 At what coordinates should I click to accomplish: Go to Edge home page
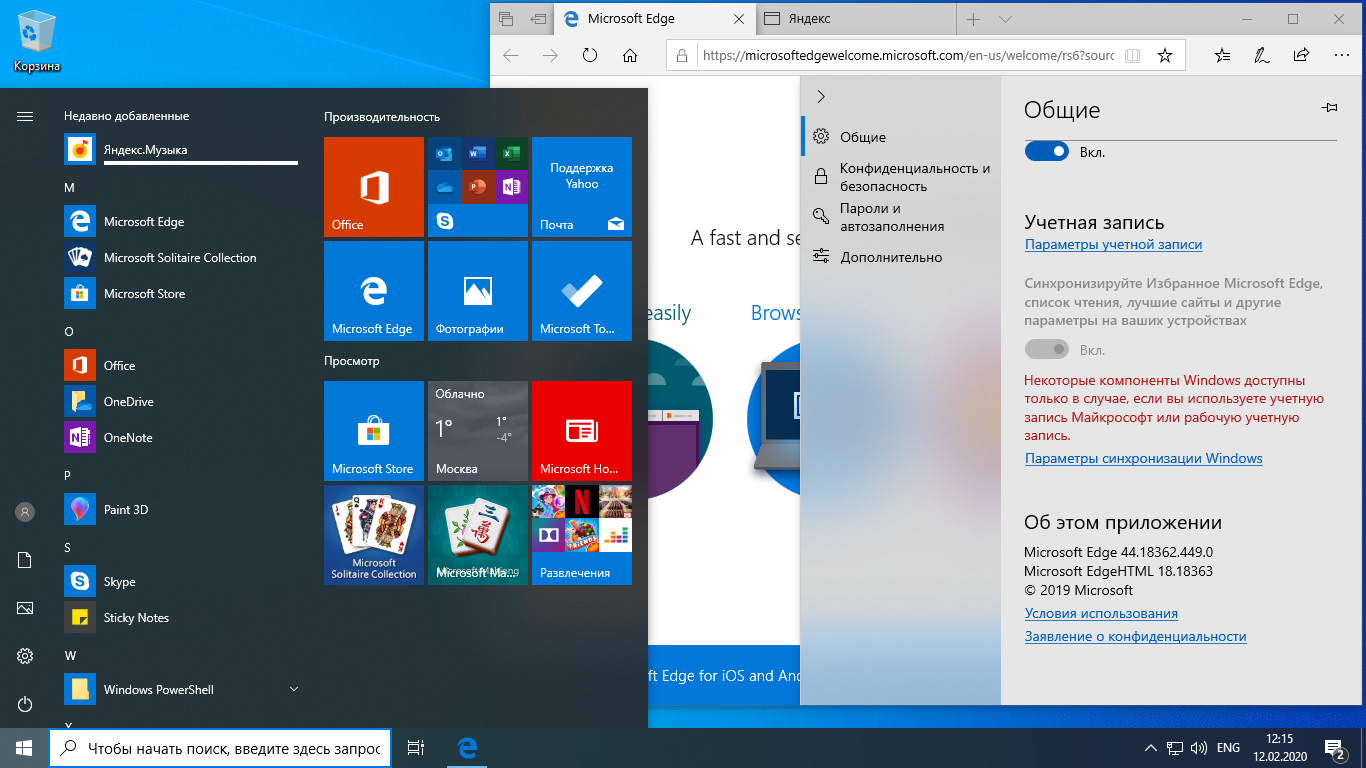point(629,56)
